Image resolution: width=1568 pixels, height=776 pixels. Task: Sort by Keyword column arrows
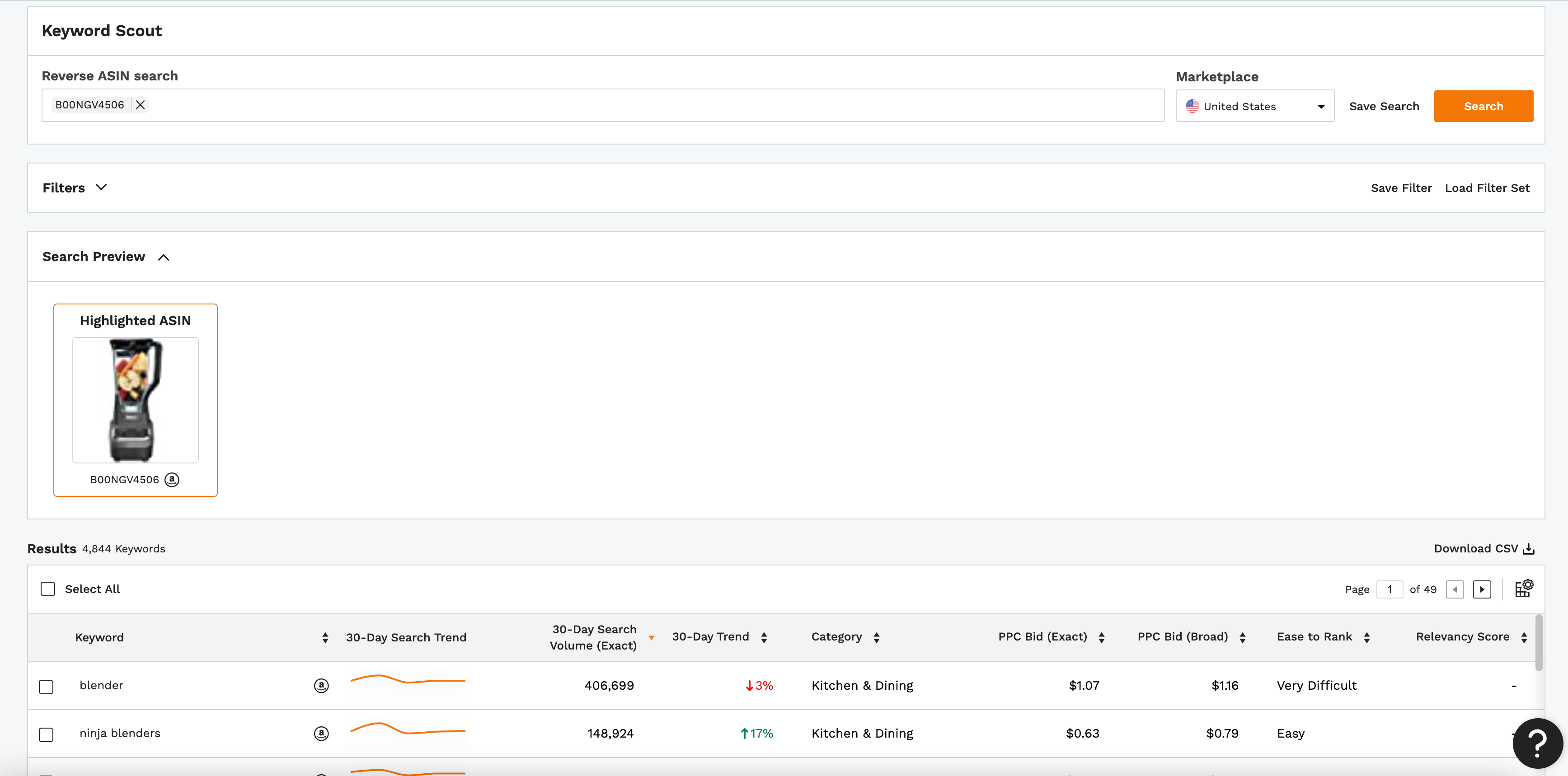coord(325,637)
